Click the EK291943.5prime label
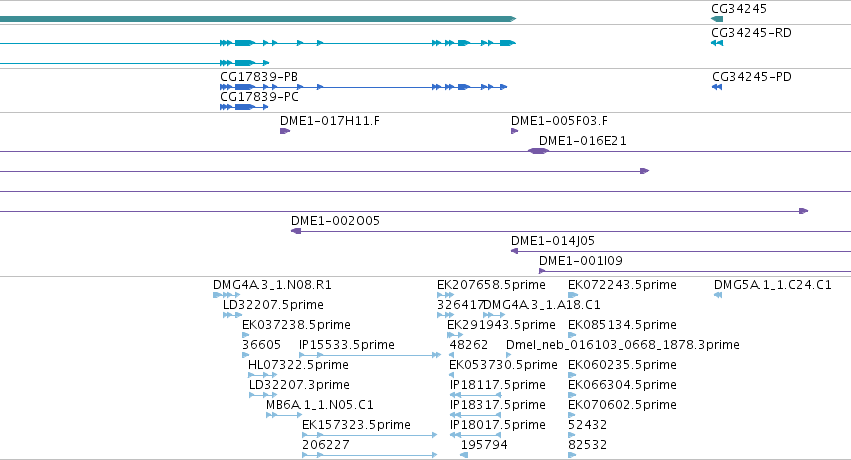The image size is (851, 460). (x=501, y=324)
